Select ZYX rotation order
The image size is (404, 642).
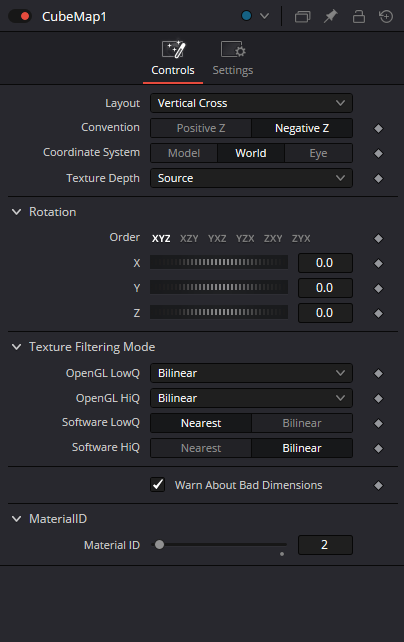301,238
